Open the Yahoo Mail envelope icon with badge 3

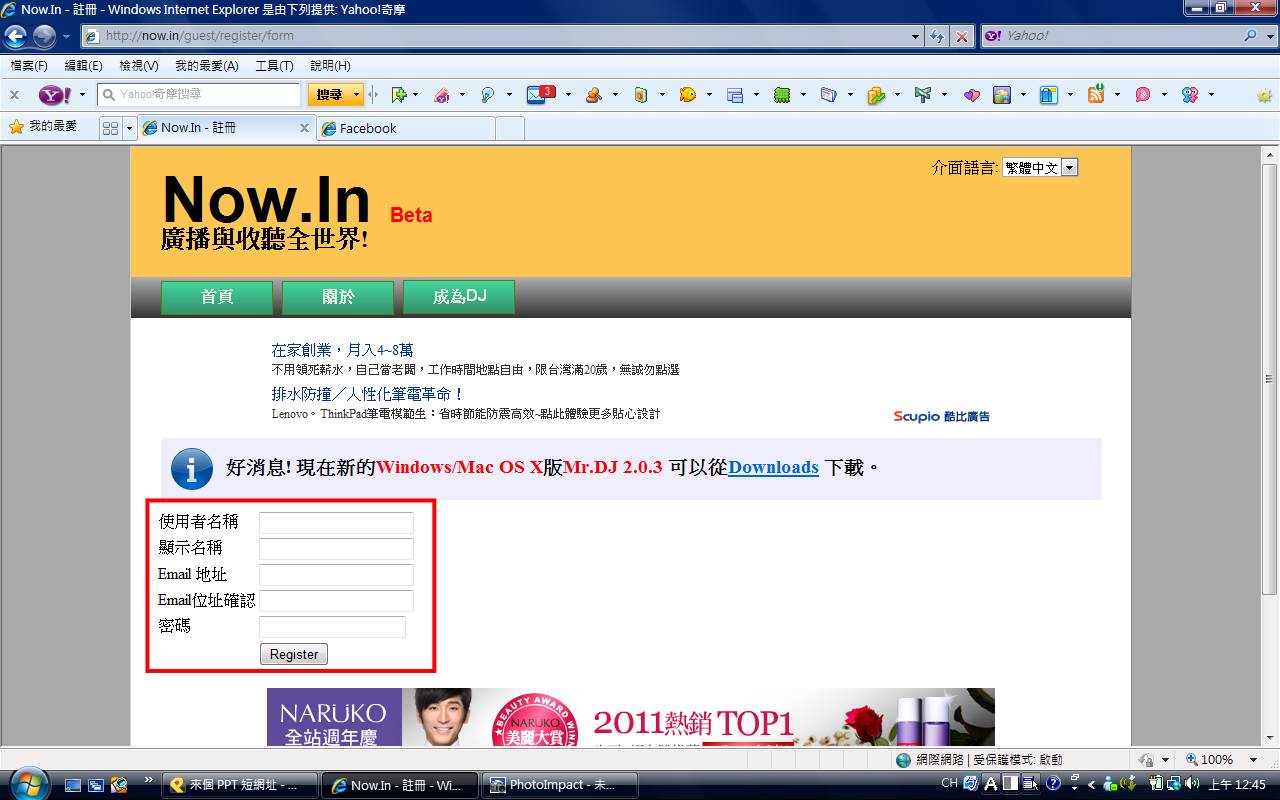(541, 95)
